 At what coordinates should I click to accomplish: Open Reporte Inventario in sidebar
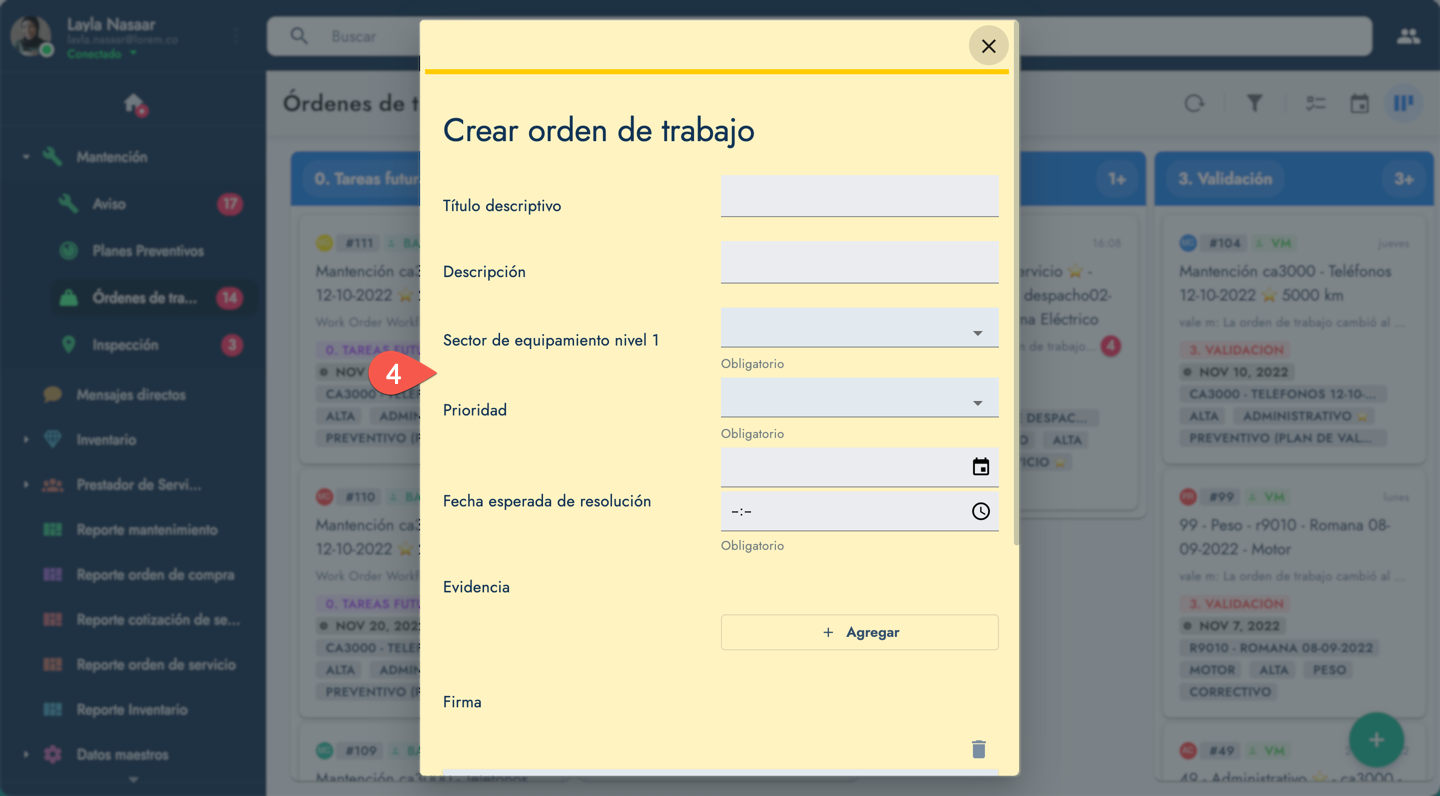pos(132,710)
